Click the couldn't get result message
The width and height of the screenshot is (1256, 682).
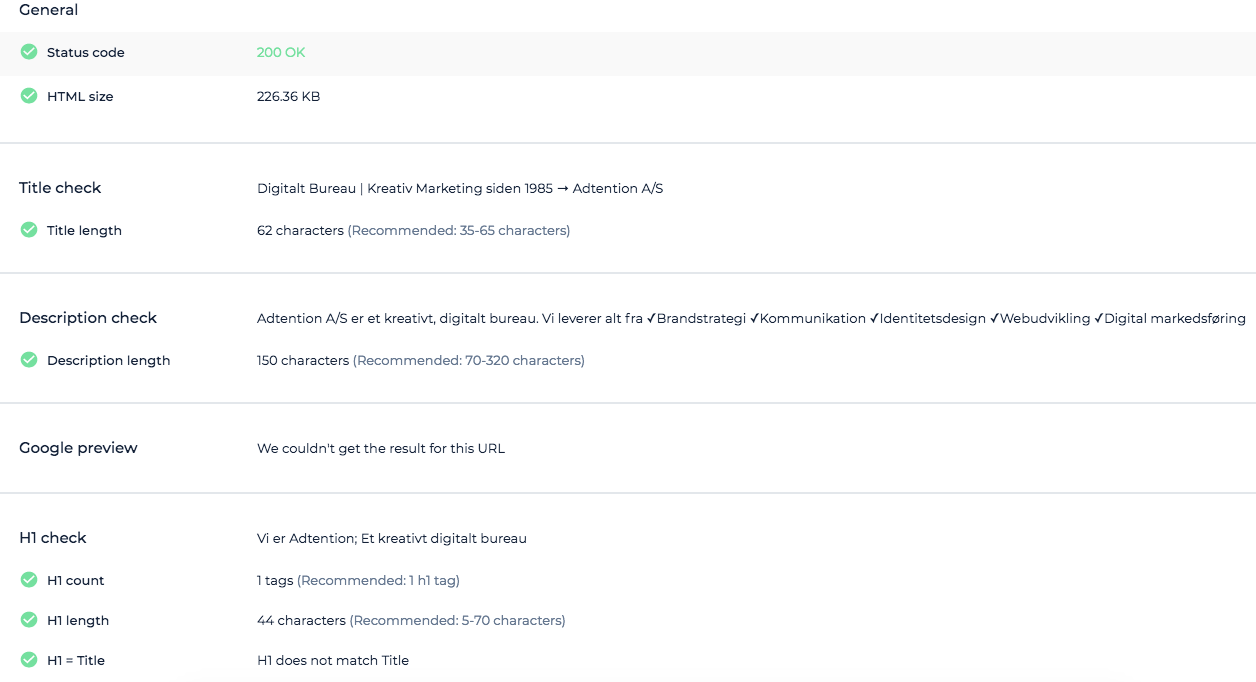pos(381,448)
